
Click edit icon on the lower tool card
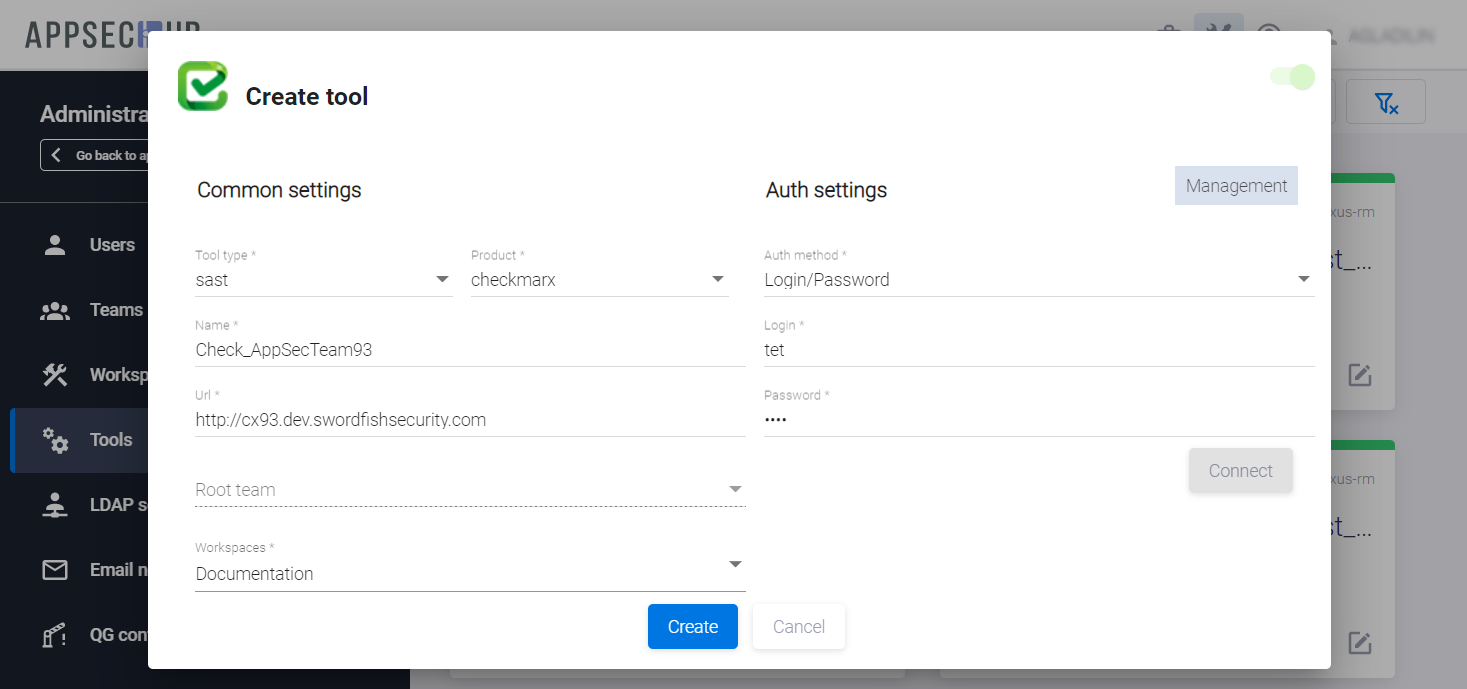1359,643
